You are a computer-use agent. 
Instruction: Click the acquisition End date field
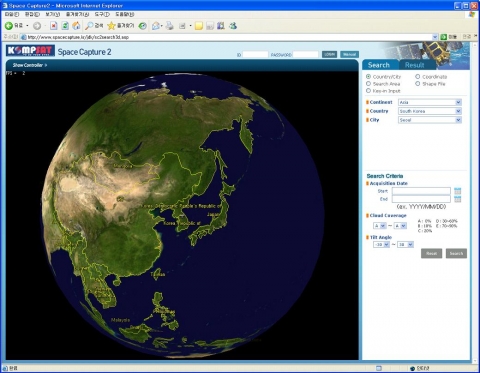point(421,199)
